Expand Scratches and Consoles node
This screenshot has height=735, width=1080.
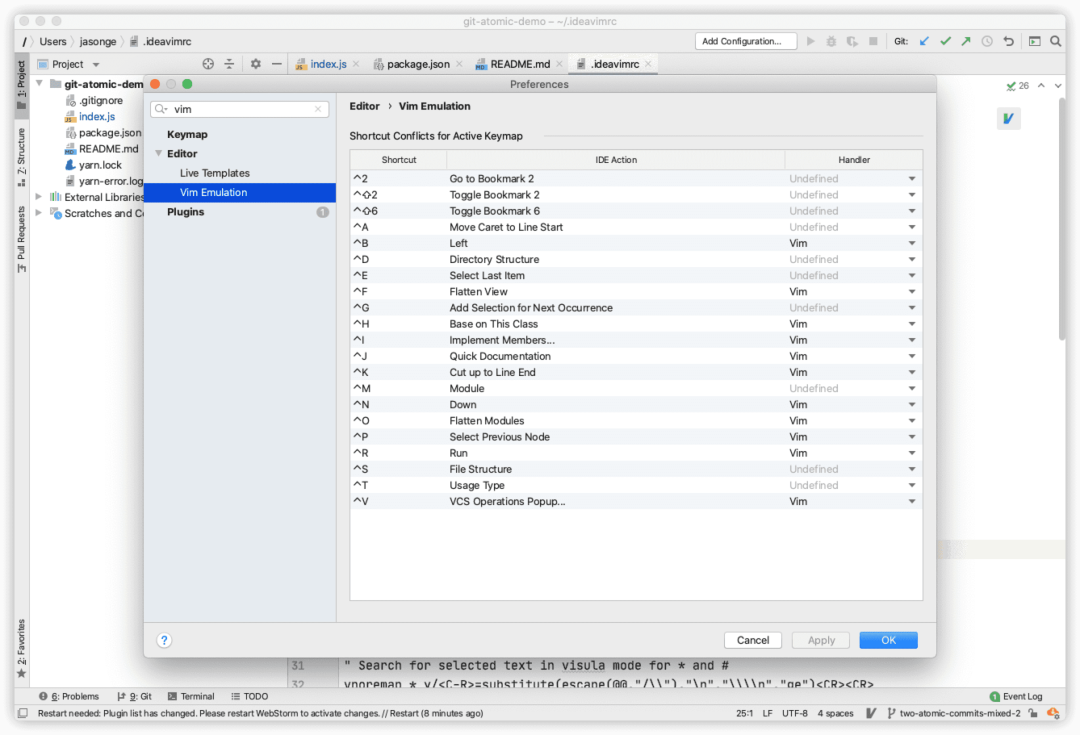(x=39, y=213)
